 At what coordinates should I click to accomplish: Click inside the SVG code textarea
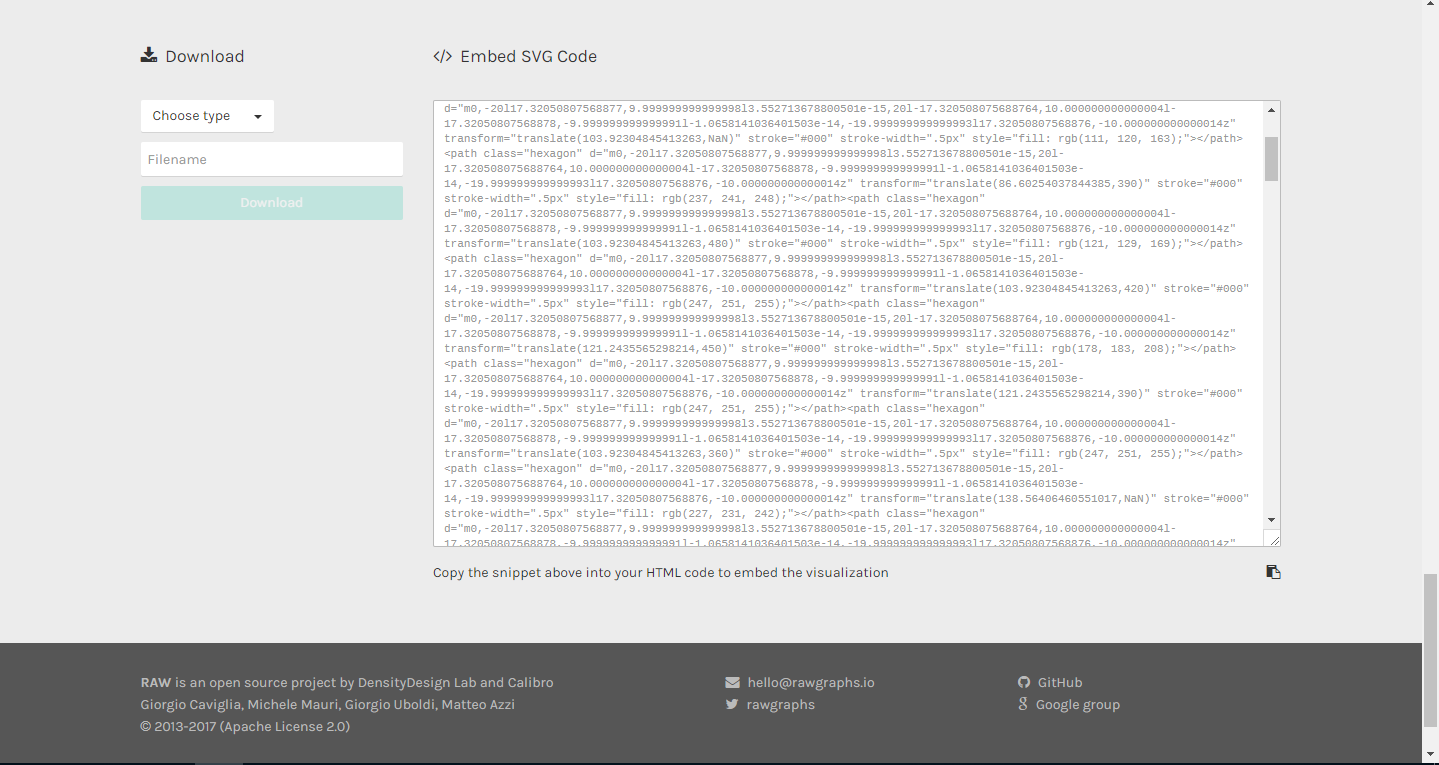pyautogui.click(x=849, y=324)
